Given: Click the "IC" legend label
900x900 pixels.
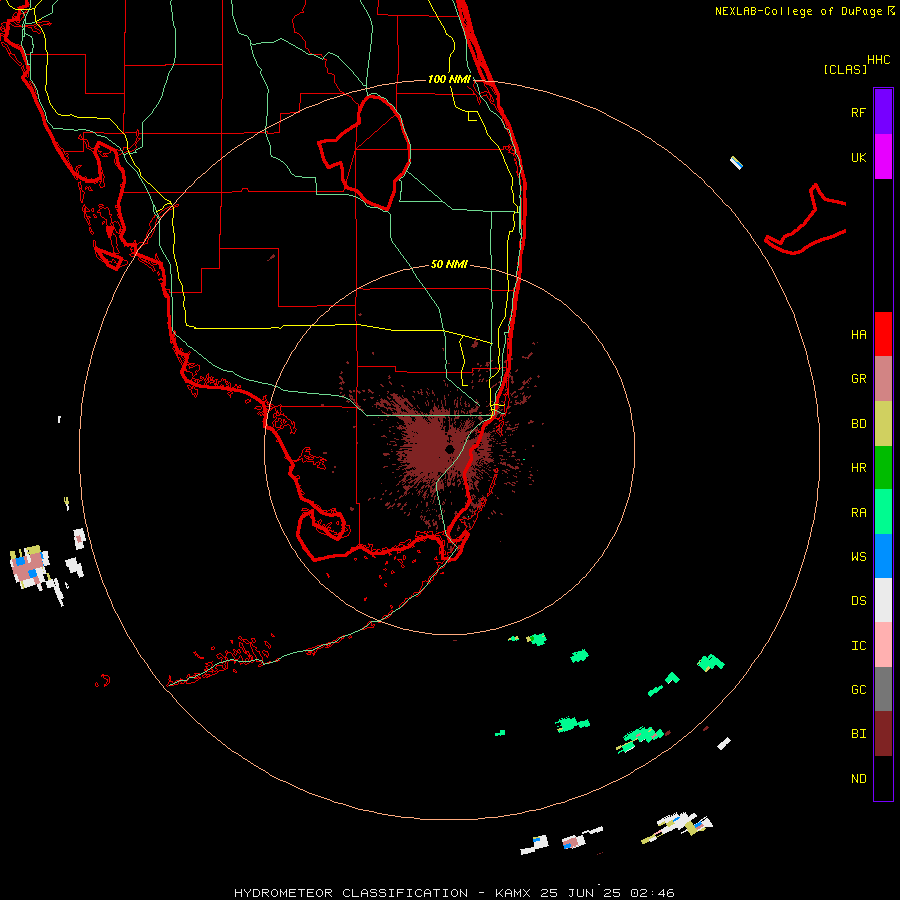Looking at the screenshot, I should 858,645.
